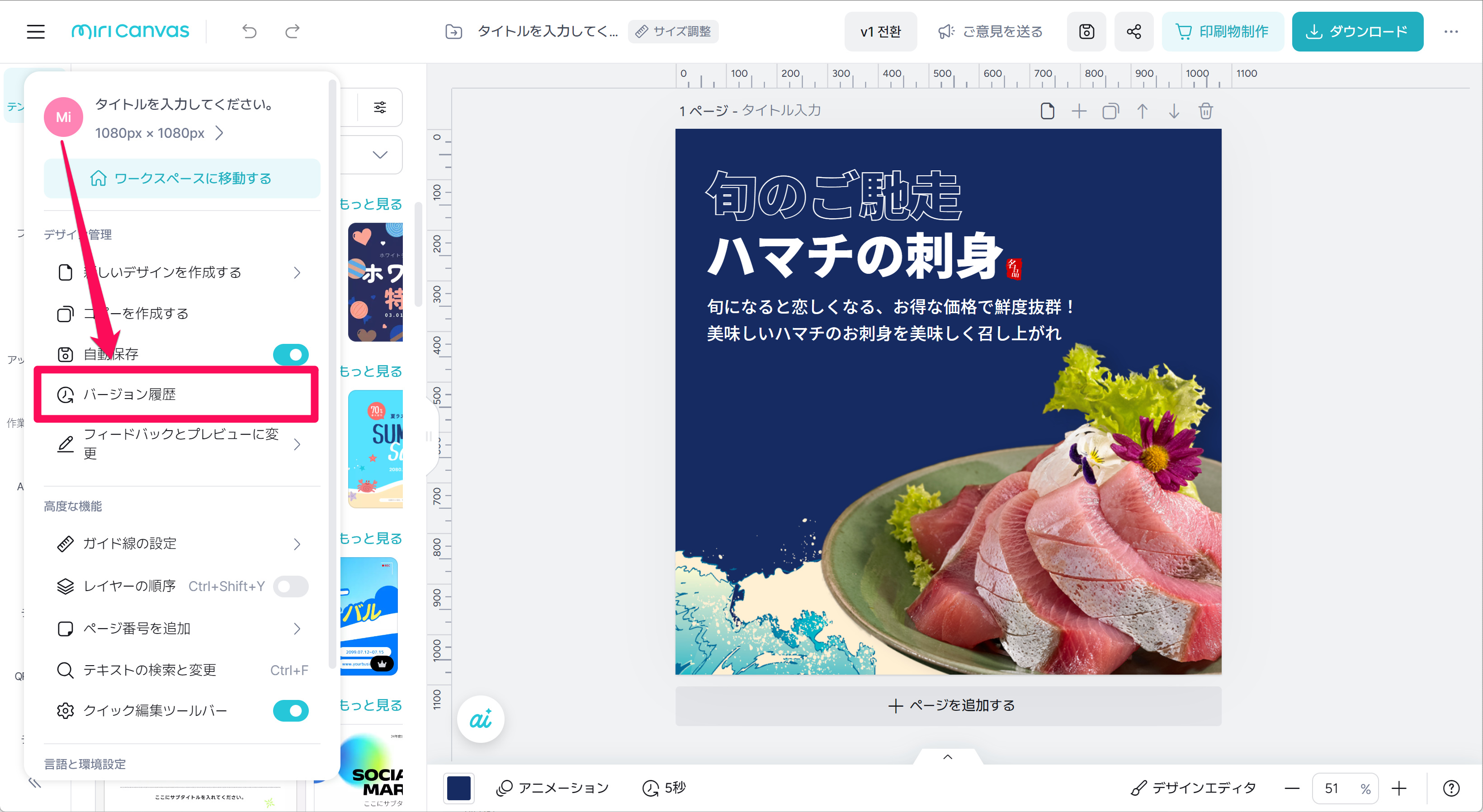The height and width of the screenshot is (812, 1483).
Task: Click the hamburger menu icon
Action: tap(36, 31)
